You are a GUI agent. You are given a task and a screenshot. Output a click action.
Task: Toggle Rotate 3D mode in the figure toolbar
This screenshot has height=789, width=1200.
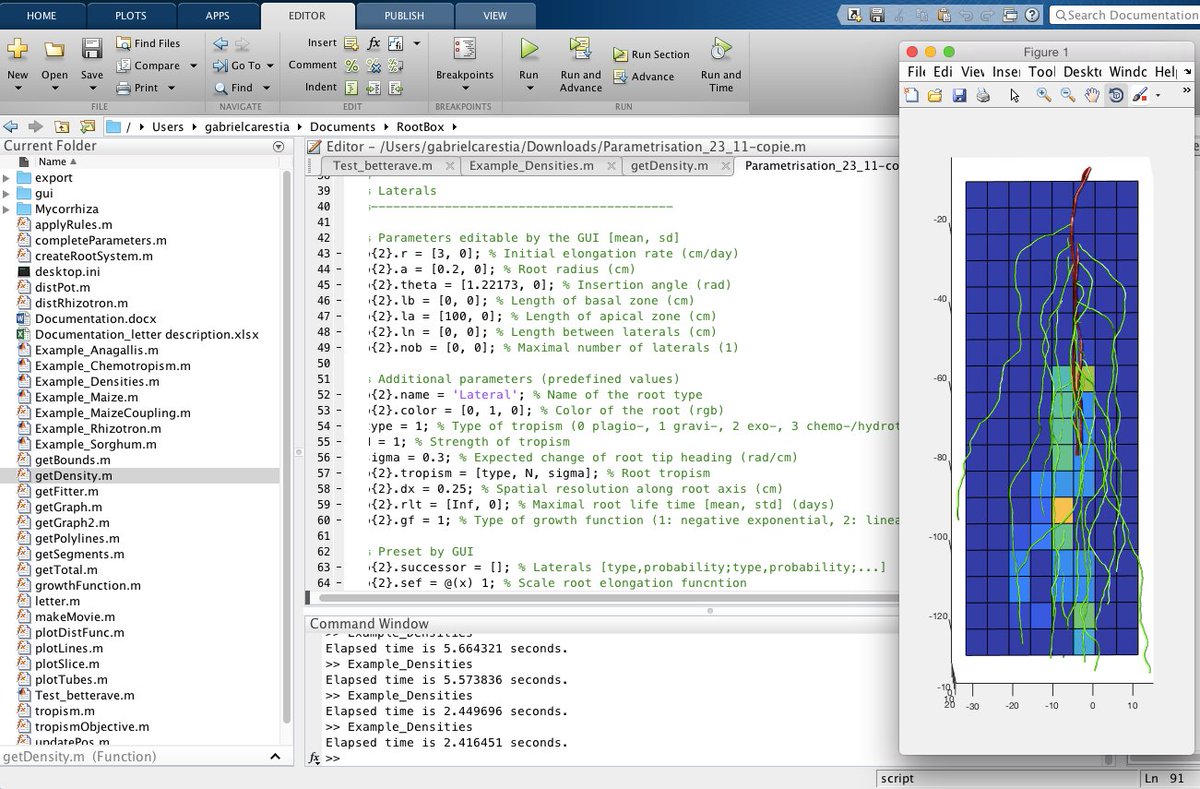[x=1116, y=94]
